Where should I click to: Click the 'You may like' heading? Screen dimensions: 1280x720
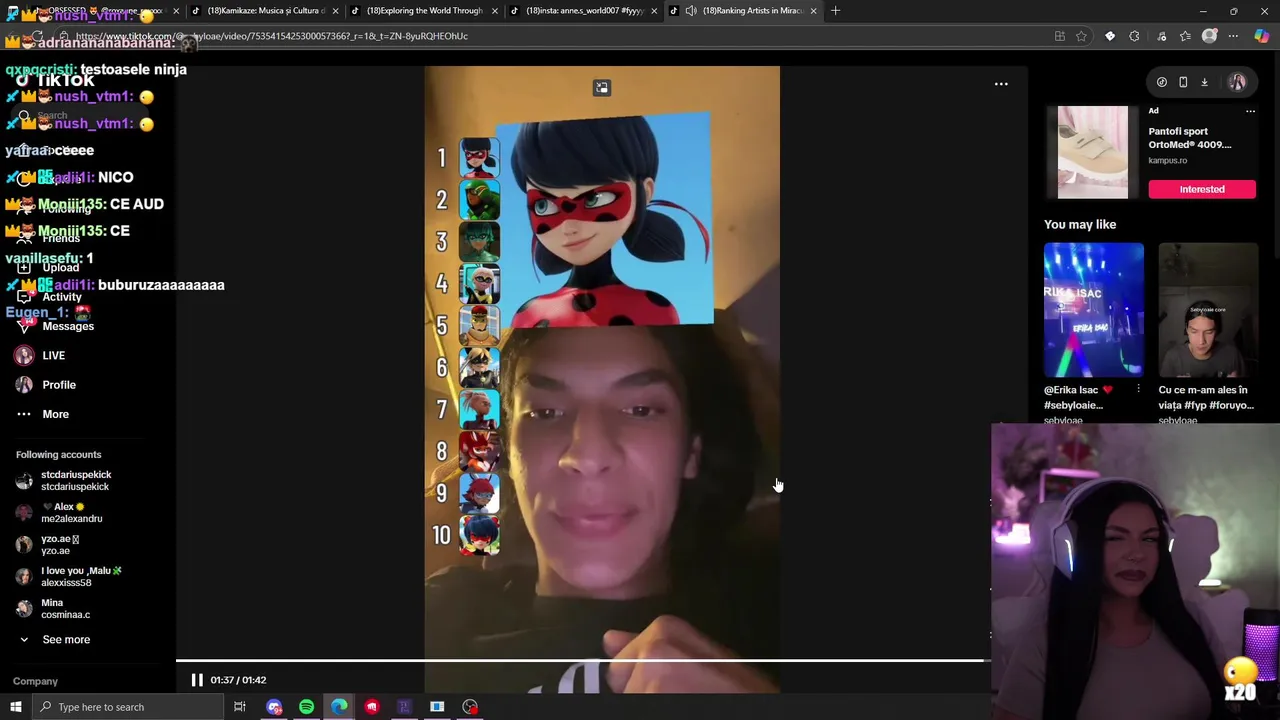tap(1080, 224)
